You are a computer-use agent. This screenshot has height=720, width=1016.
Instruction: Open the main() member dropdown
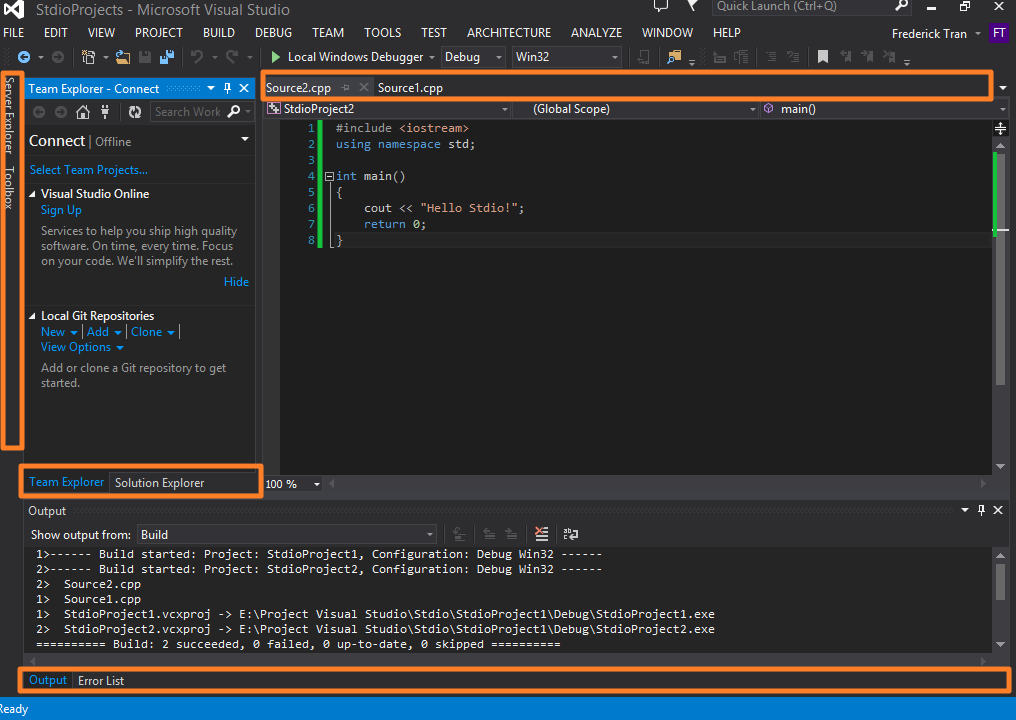click(883, 109)
